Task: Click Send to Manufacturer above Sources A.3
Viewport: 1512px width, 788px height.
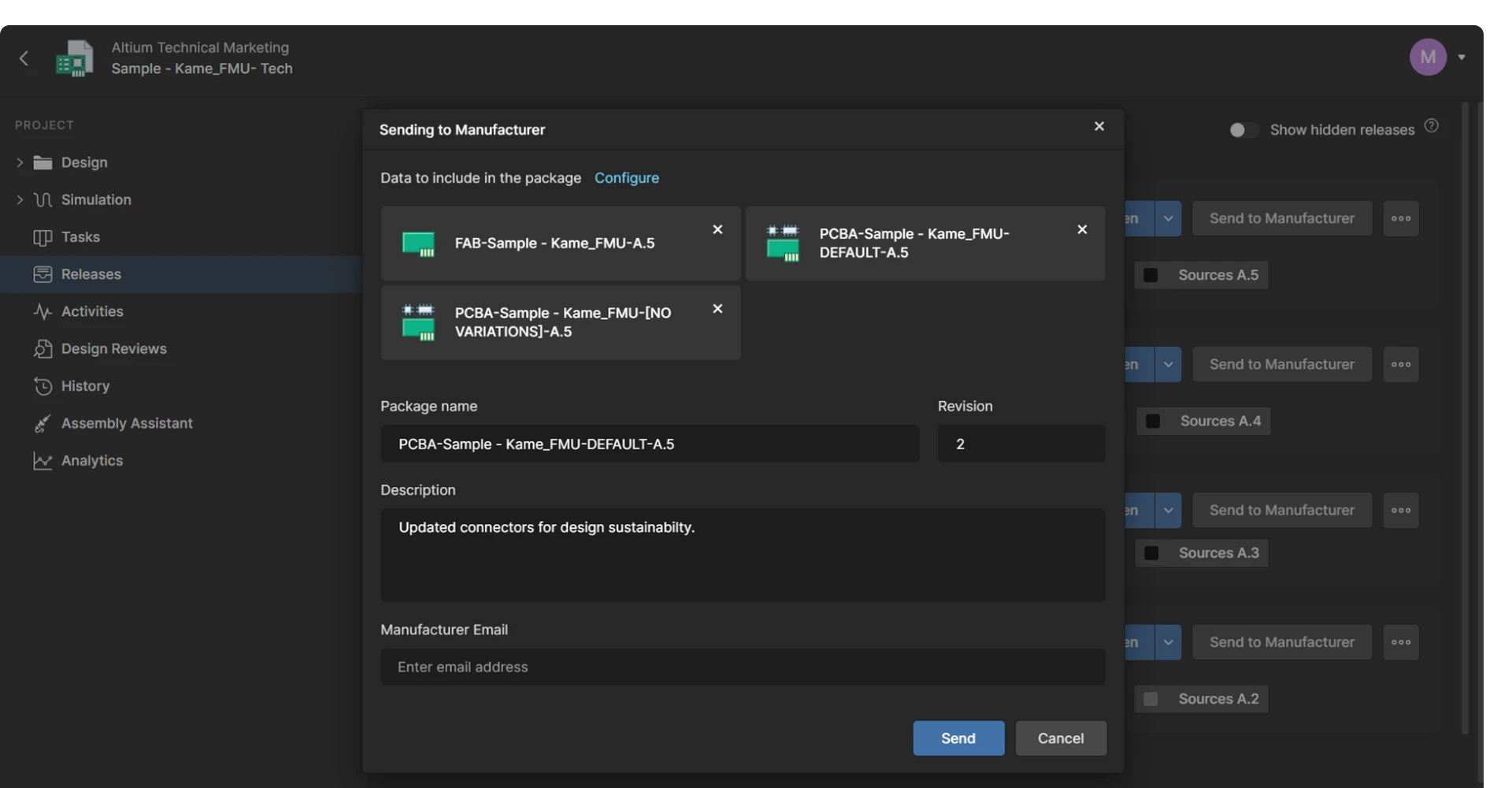Action: click(1282, 510)
